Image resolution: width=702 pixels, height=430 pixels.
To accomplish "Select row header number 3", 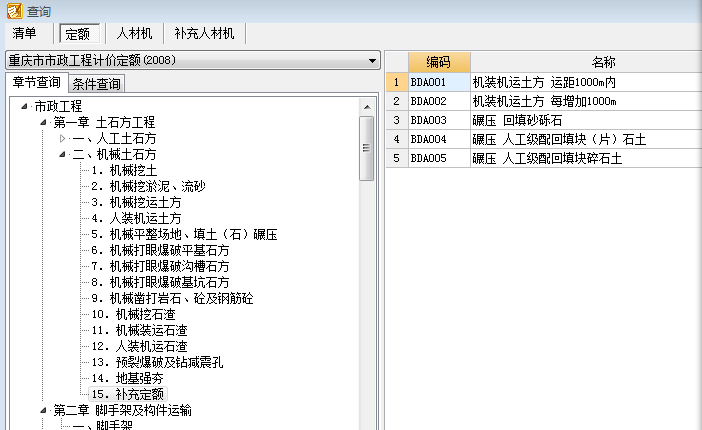I will tap(397, 120).
